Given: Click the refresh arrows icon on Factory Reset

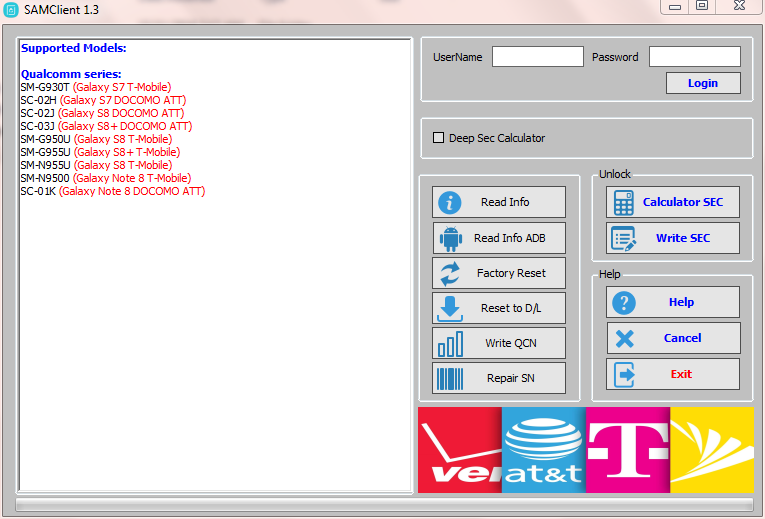Looking at the screenshot, I should tap(450, 274).
